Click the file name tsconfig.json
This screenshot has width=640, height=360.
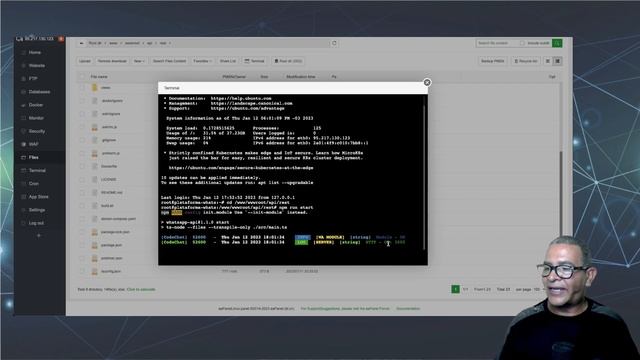click(111, 271)
